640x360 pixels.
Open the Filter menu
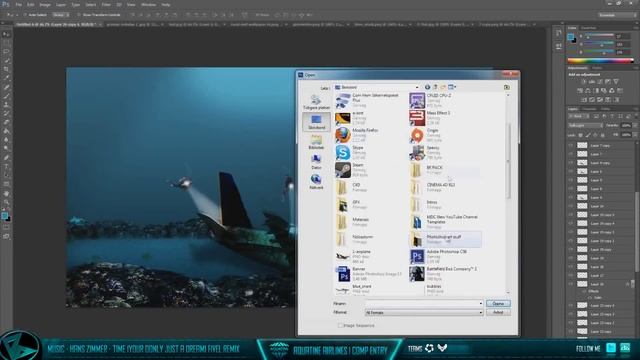pos(106,4)
